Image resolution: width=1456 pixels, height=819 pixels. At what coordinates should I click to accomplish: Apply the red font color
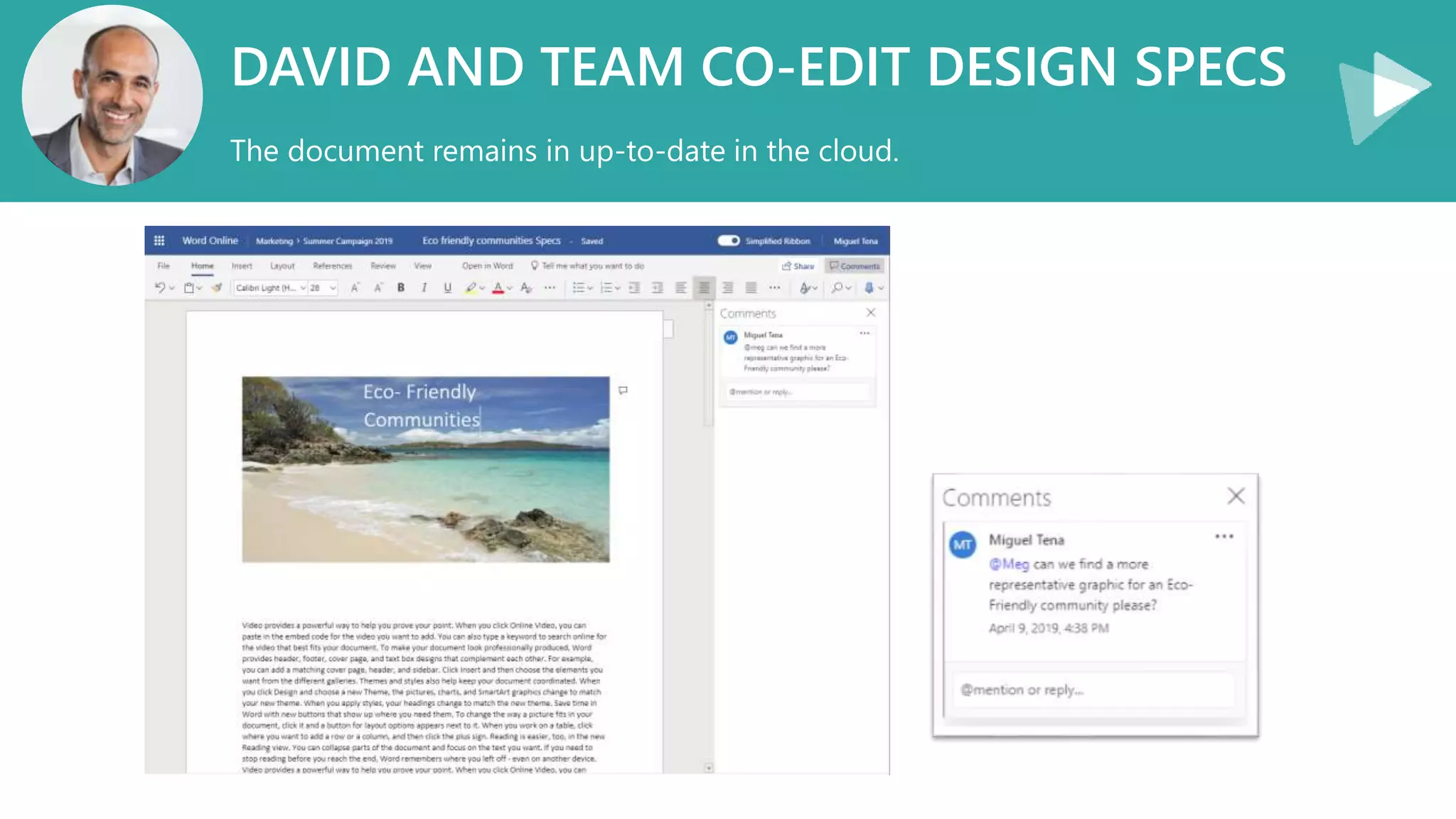(x=498, y=288)
